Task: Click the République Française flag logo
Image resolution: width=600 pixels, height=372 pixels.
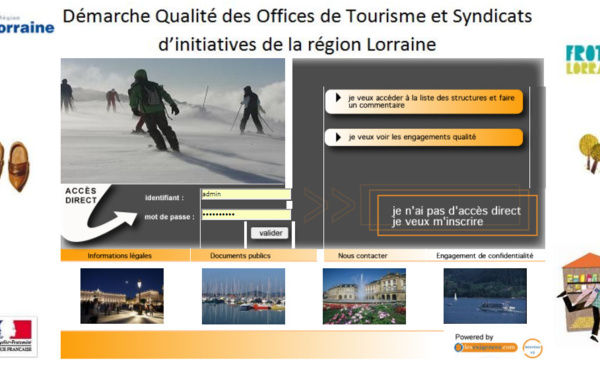Action: click(x=18, y=336)
